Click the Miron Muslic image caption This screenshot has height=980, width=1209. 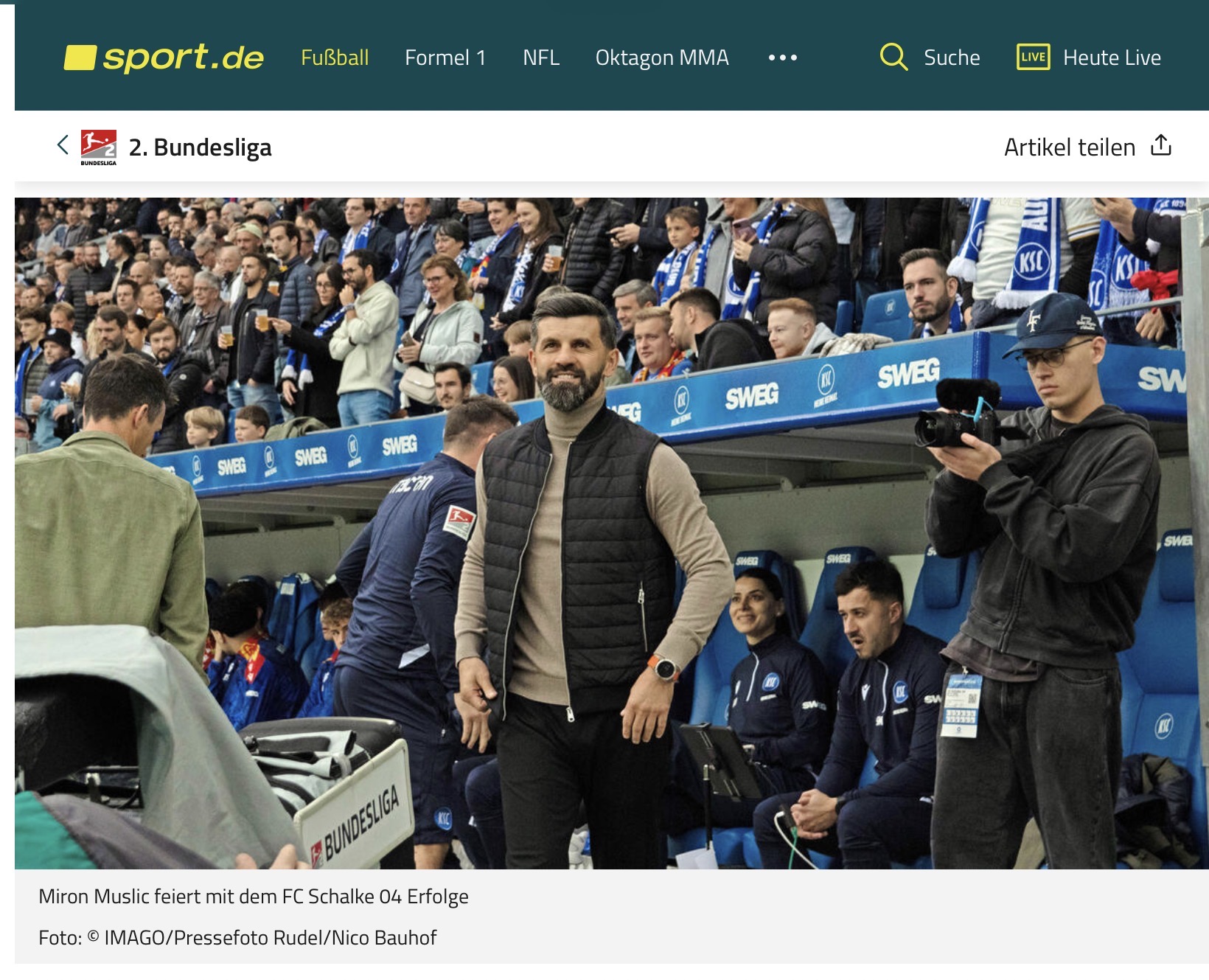click(253, 897)
